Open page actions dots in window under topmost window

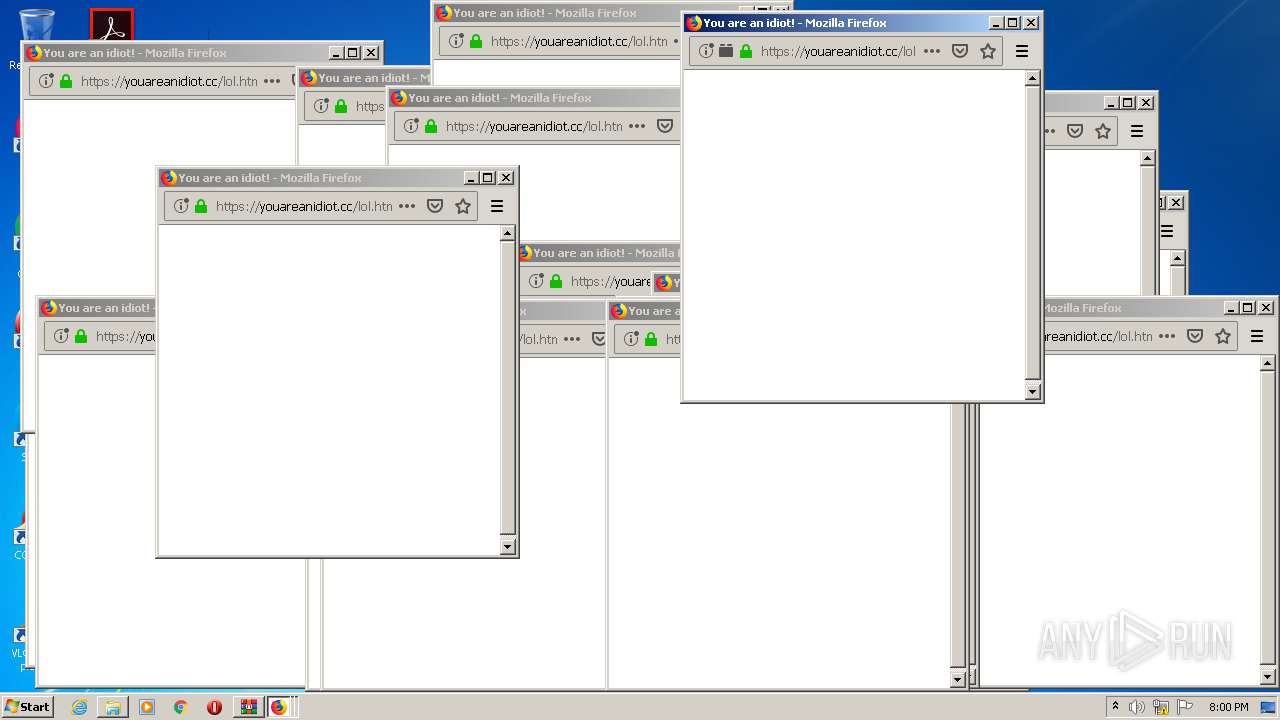[637, 126]
